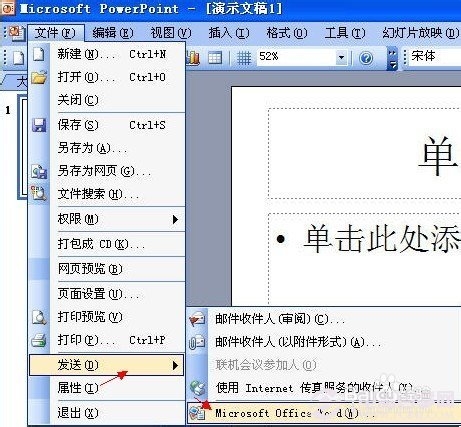Screen dimensions: 461x427
Task: Choose Package for CD (打包成 CD)
Action: (107, 244)
